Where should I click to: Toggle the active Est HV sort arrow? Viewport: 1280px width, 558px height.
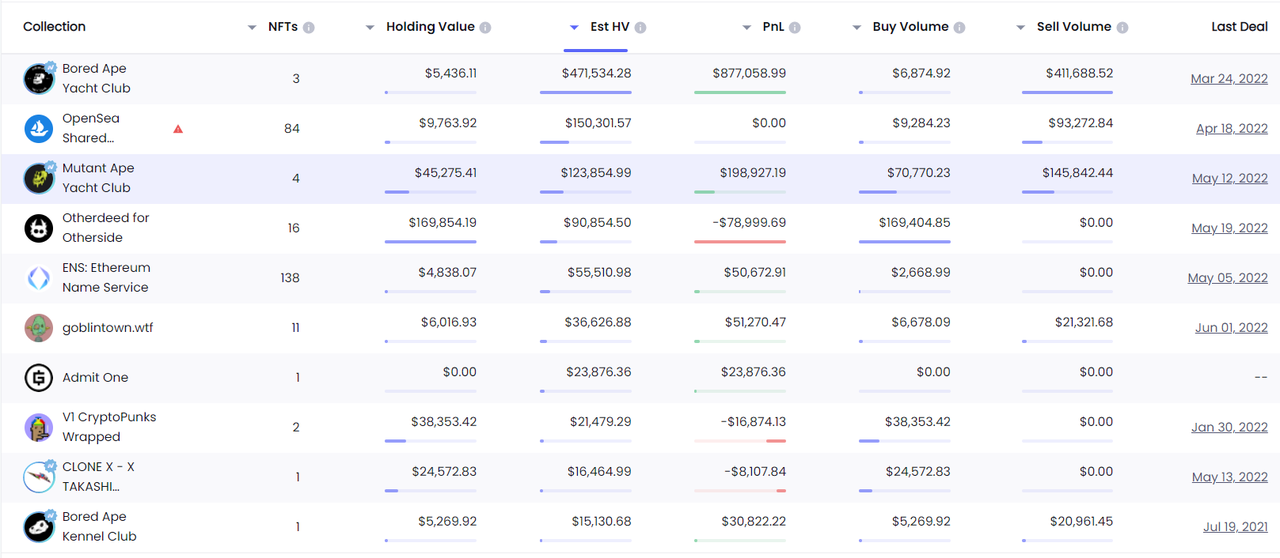(574, 28)
